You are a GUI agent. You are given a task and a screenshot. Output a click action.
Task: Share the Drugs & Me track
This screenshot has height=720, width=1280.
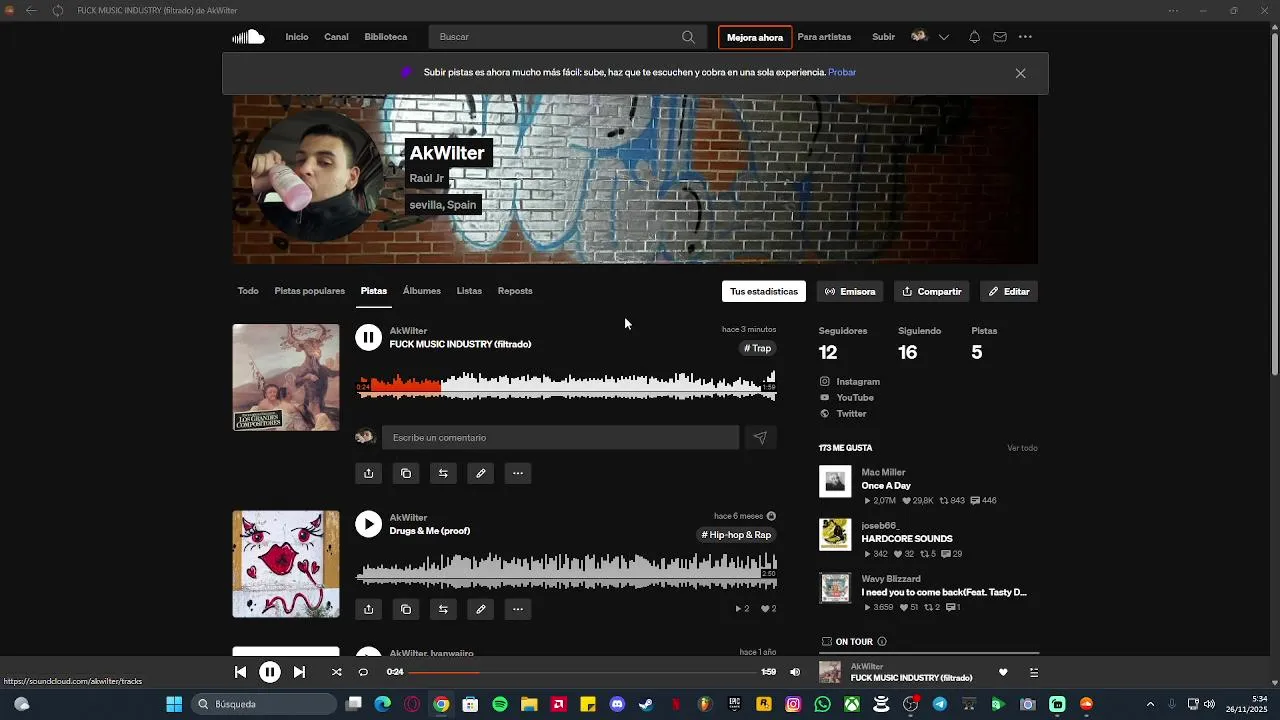click(x=368, y=609)
